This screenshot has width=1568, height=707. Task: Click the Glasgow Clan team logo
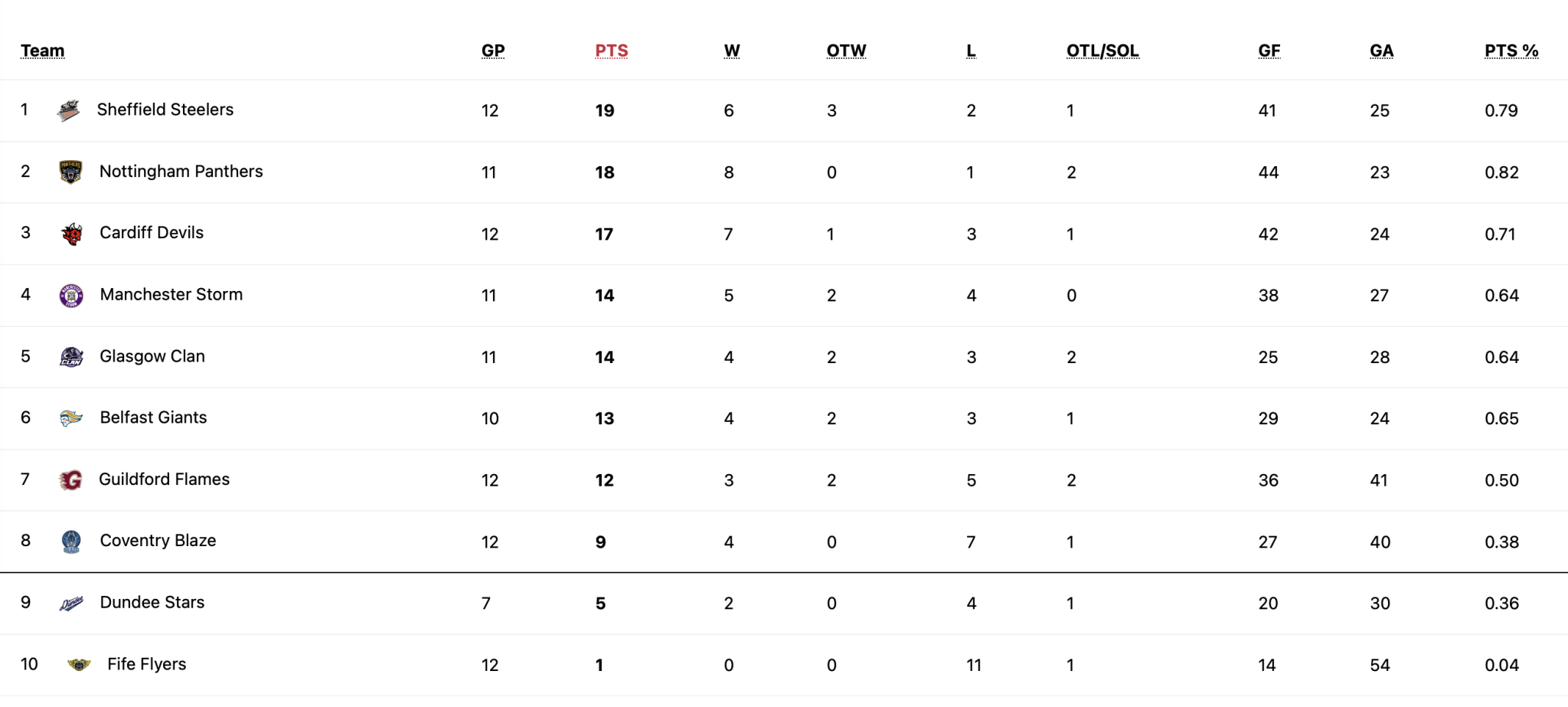71,357
